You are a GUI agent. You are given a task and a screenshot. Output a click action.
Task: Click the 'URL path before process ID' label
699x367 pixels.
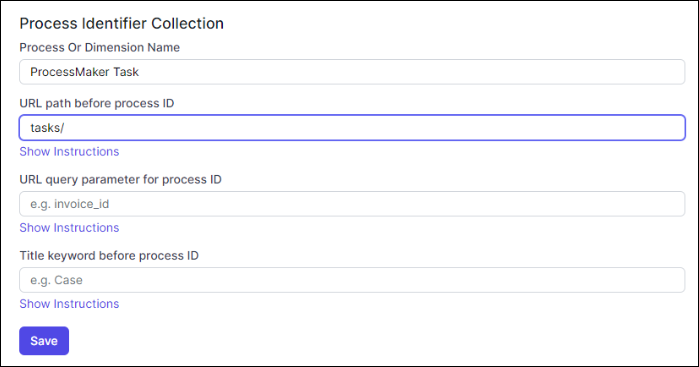(x=97, y=103)
